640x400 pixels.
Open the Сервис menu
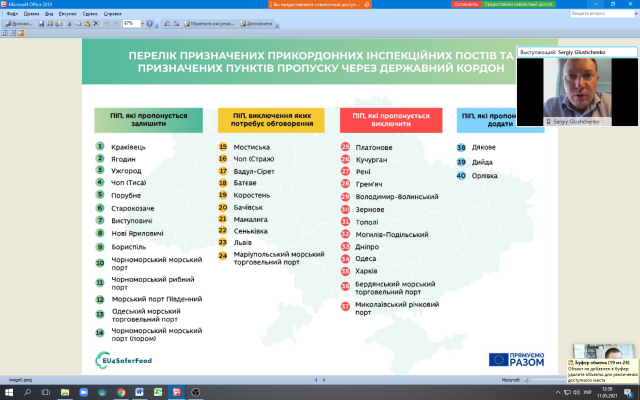90,14
